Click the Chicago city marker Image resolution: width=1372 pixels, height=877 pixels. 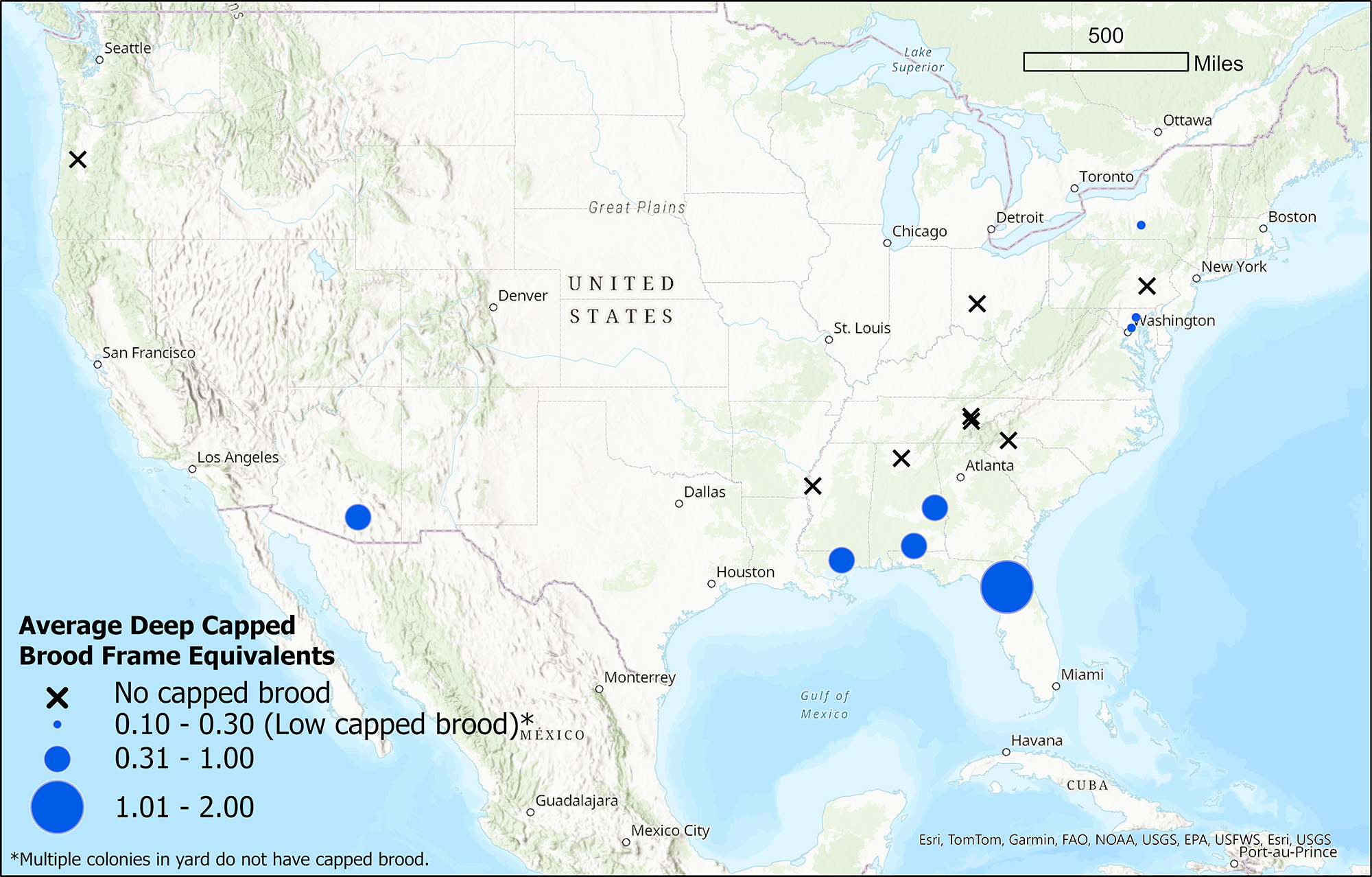point(887,243)
